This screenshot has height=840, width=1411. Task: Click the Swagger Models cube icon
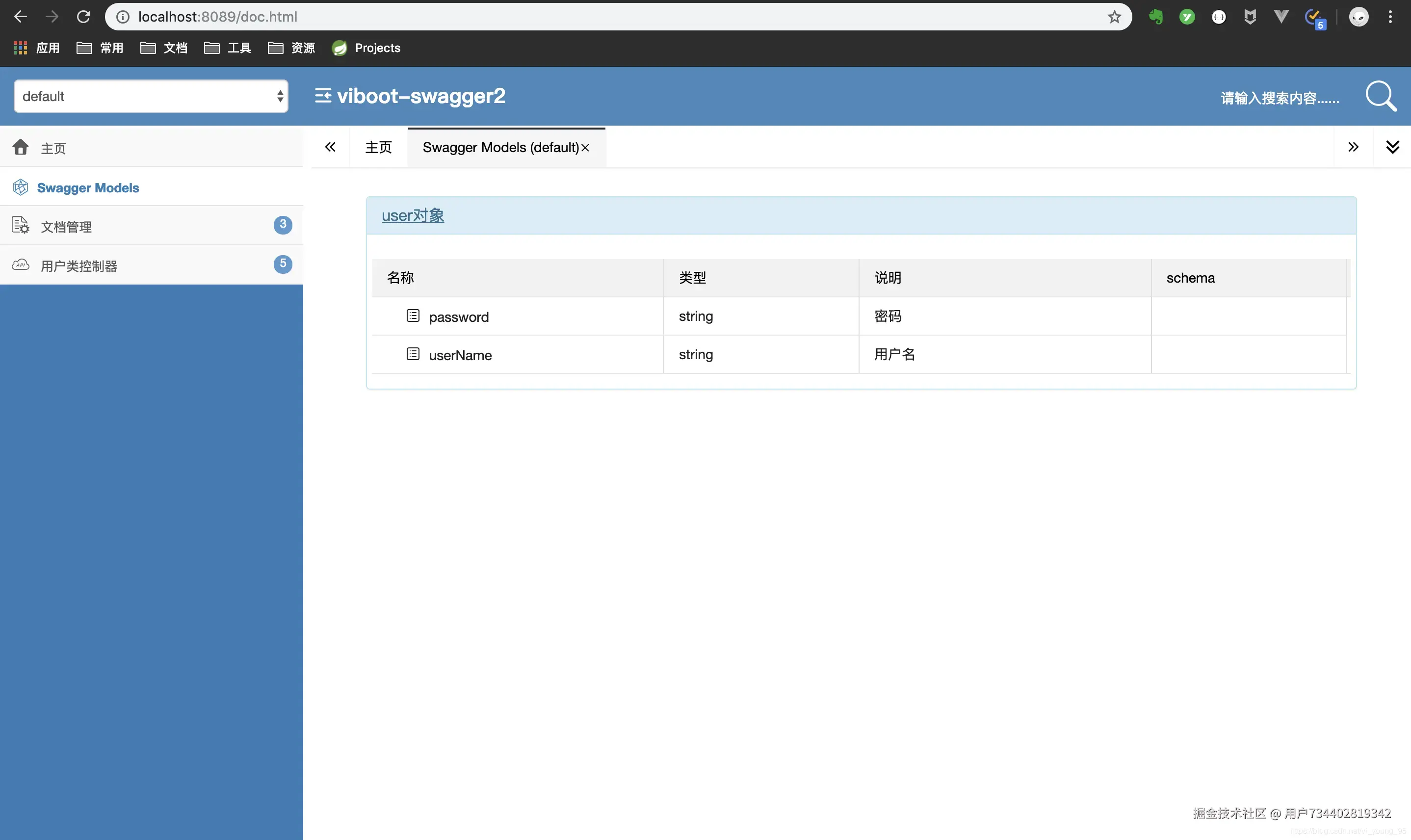tap(21, 187)
